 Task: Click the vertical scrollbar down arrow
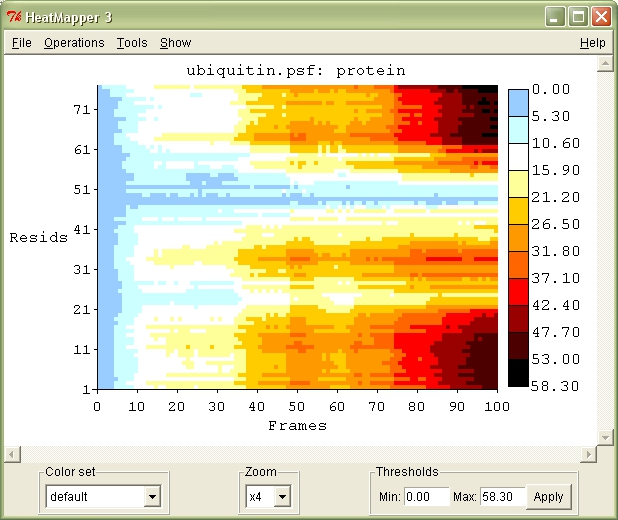point(604,437)
